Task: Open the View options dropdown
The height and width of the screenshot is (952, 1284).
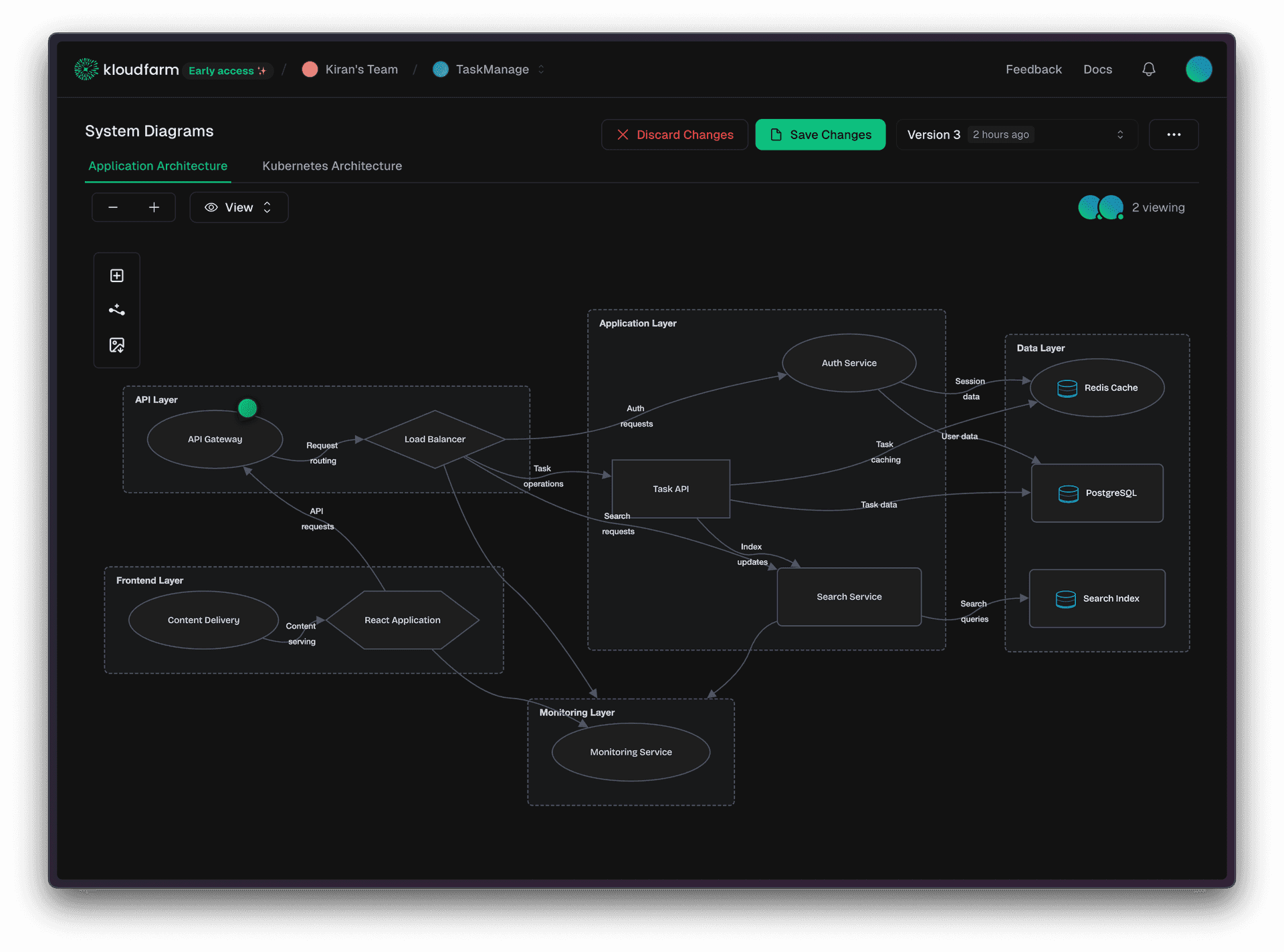Action: click(239, 207)
